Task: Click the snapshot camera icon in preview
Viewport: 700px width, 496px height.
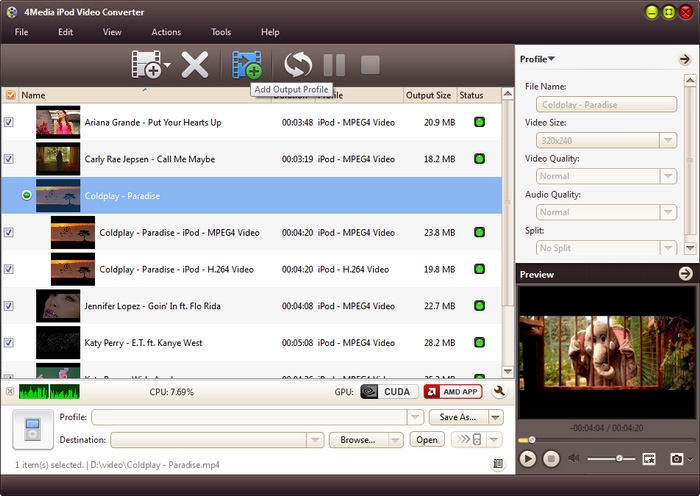Action: coord(677,458)
